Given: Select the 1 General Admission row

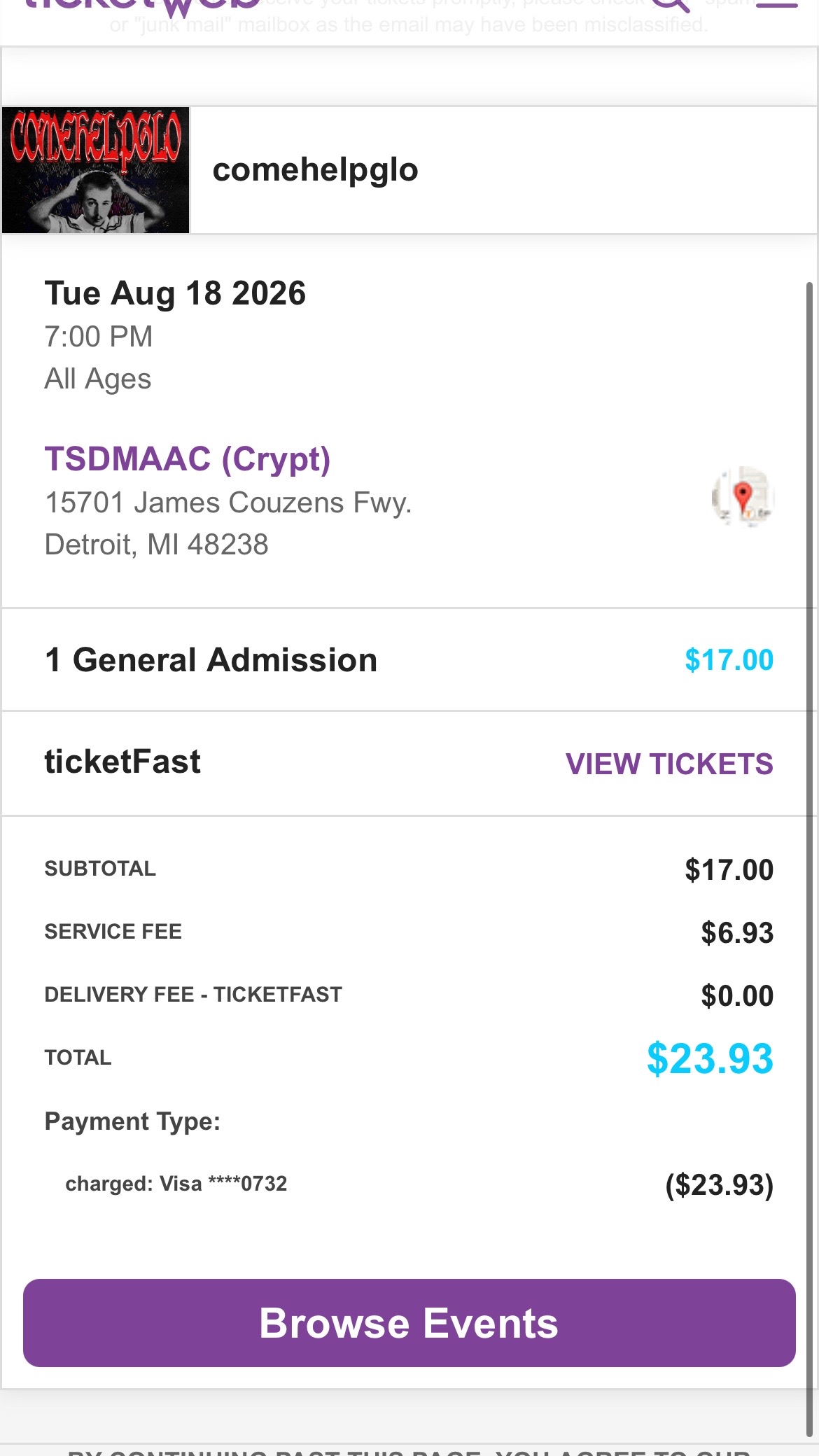Looking at the screenshot, I should click(x=409, y=660).
